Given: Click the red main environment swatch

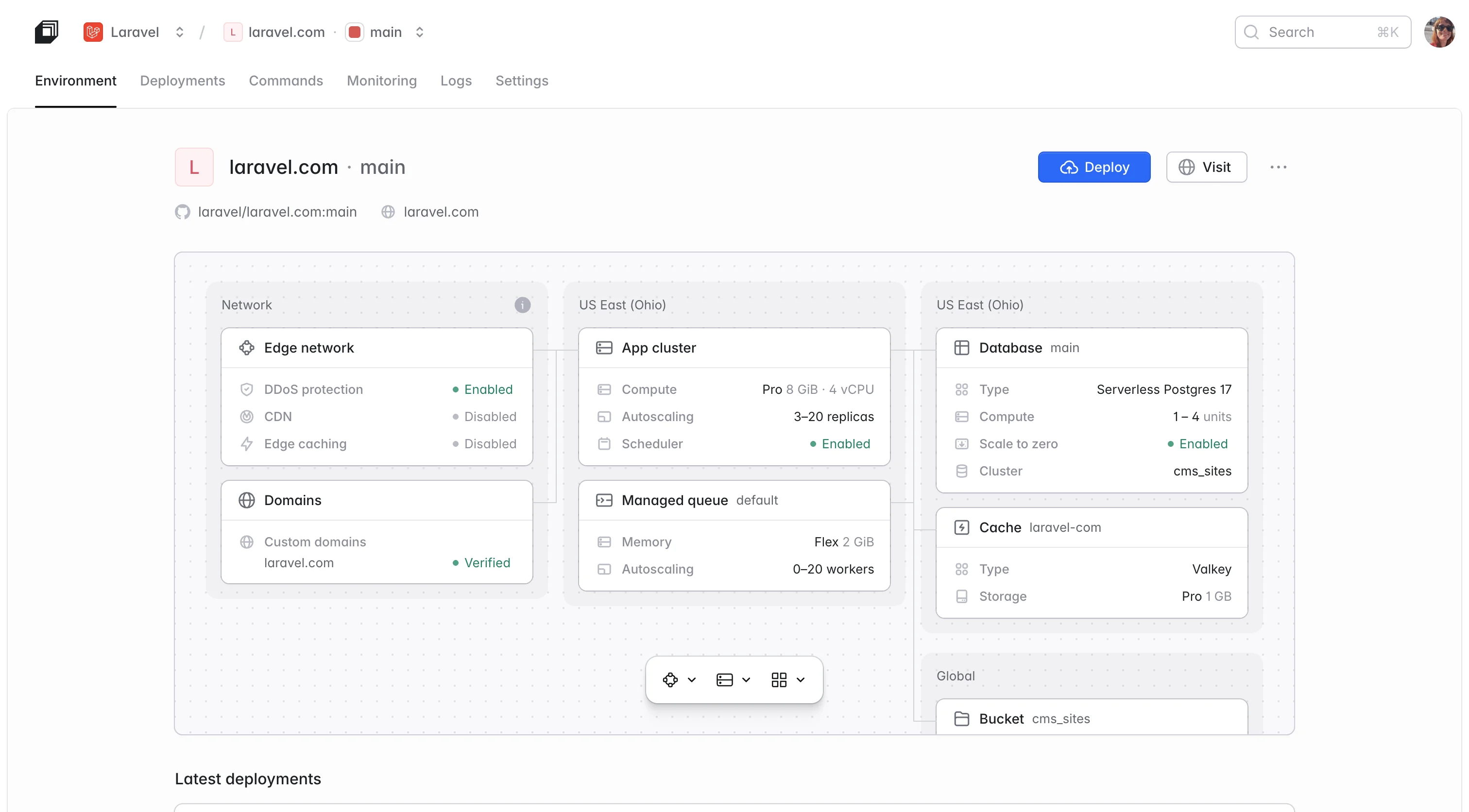Looking at the screenshot, I should click(x=354, y=32).
